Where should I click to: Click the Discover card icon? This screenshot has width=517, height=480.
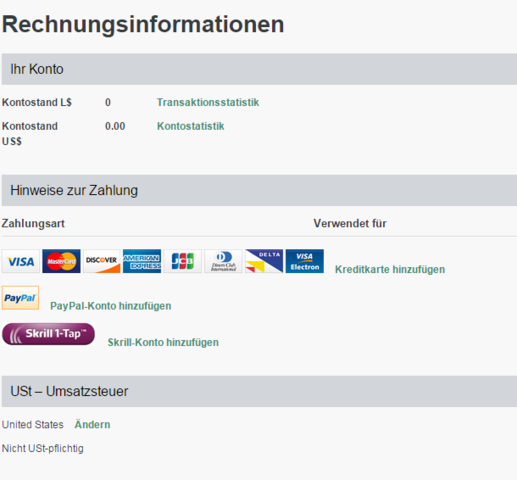[x=102, y=261]
